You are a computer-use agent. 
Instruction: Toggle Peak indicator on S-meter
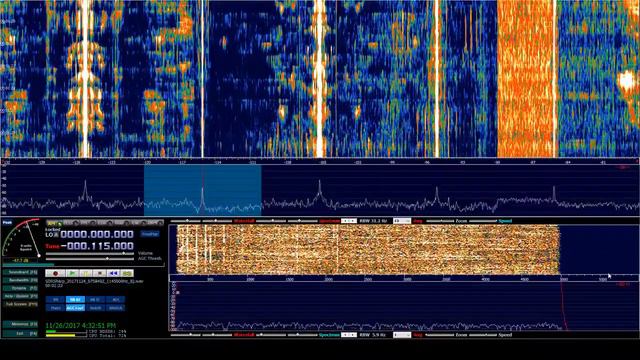click(x=7, y=222)
